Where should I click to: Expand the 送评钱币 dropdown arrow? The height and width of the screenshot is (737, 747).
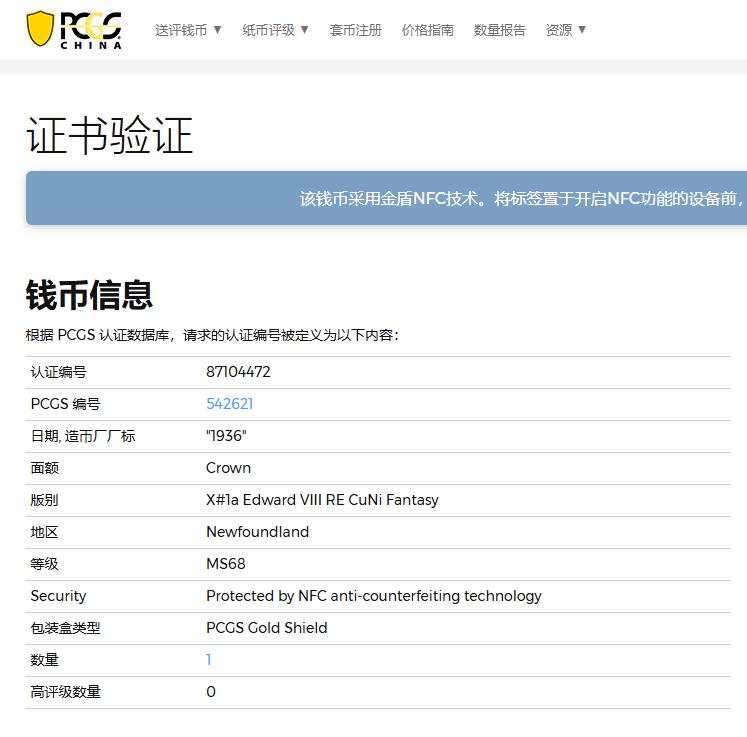tap(217, 30)
